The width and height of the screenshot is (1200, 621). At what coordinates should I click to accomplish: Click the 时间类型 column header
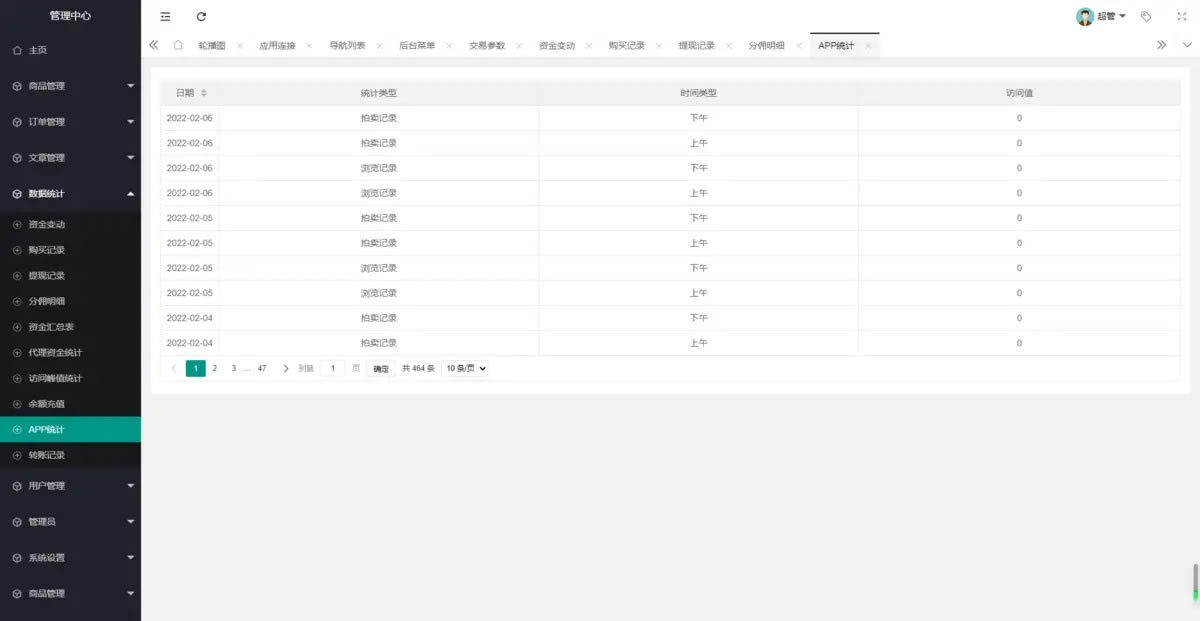pyautogui.click(x=698, y=93)
